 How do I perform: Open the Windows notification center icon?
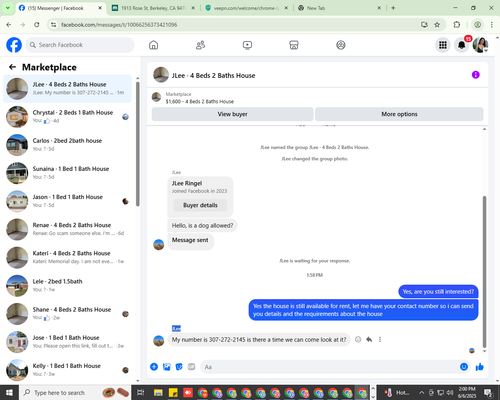(488, 393)
